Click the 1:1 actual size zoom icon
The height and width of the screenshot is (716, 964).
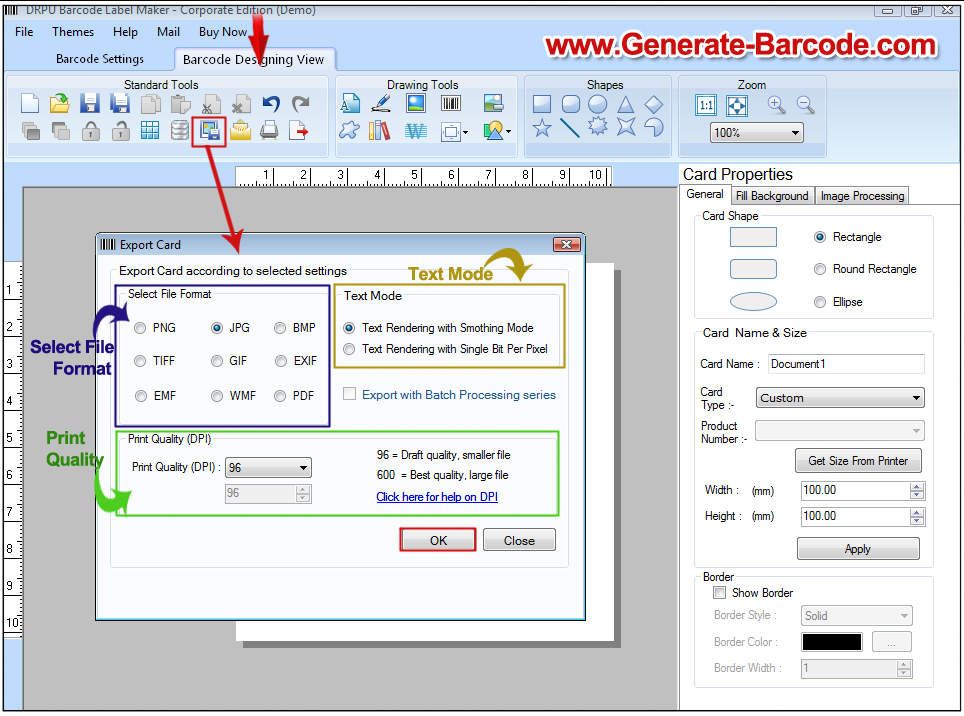[x=706, y=105]
